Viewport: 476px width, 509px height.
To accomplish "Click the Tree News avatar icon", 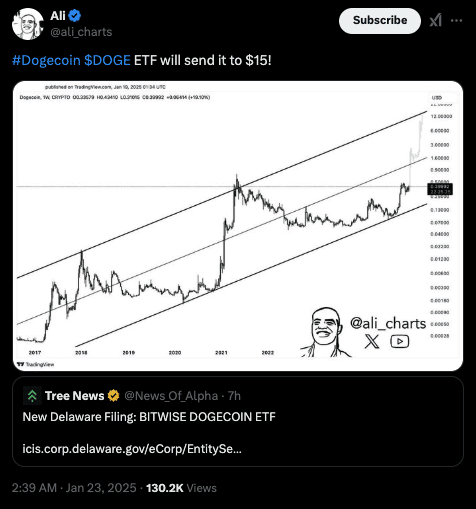I will pyautogui.click(x=32, y=396).
